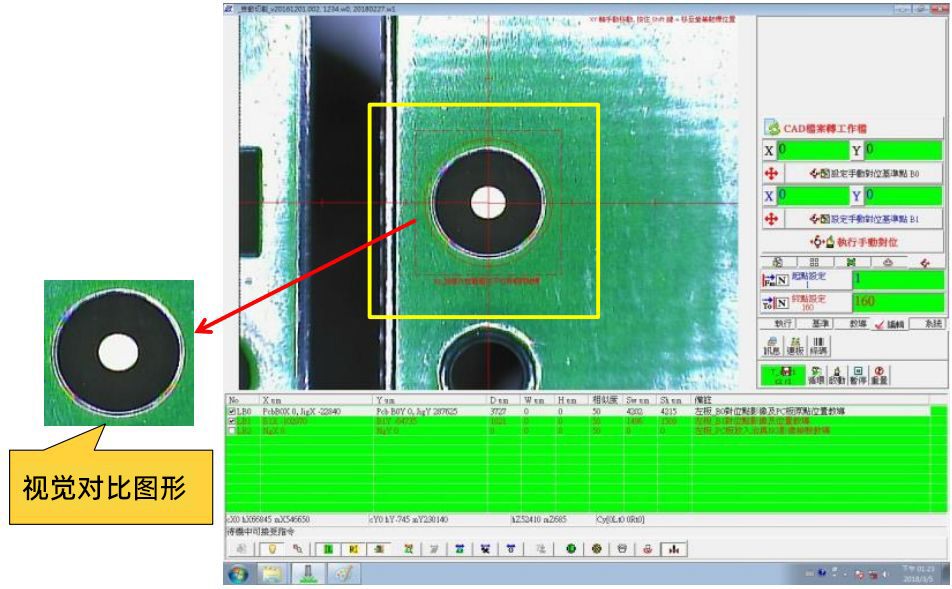Click the light bulb toolbar icon

271,548
